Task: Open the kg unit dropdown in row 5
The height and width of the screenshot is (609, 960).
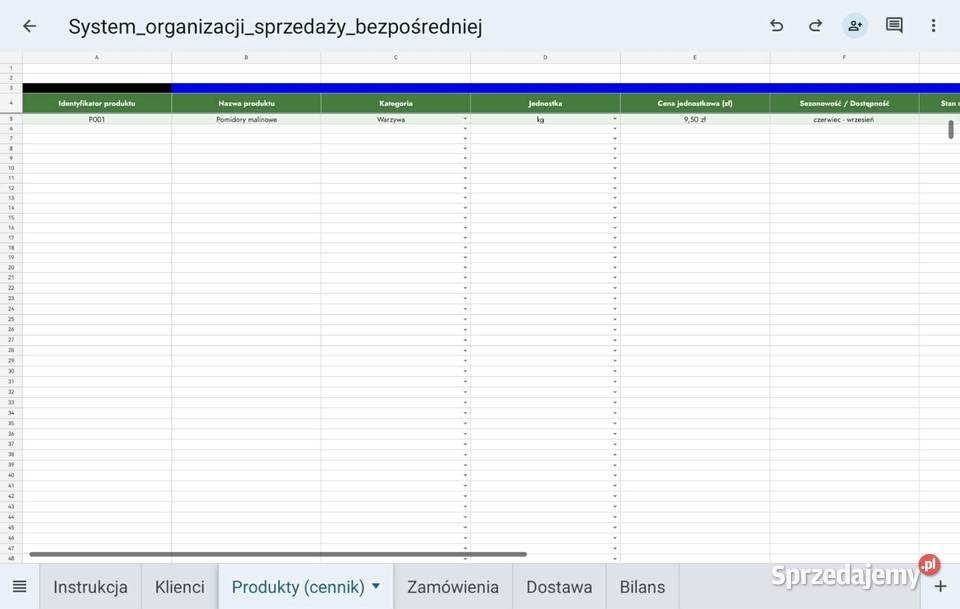Action: [615, 119]
